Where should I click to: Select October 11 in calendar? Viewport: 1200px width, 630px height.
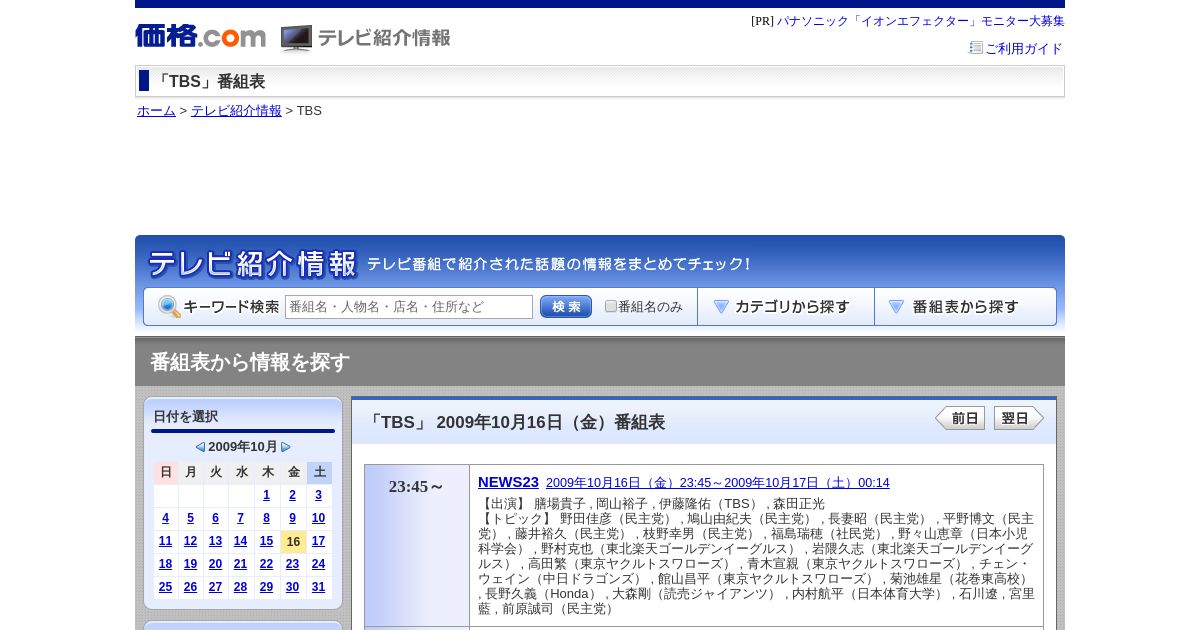[x=166, y=541]
